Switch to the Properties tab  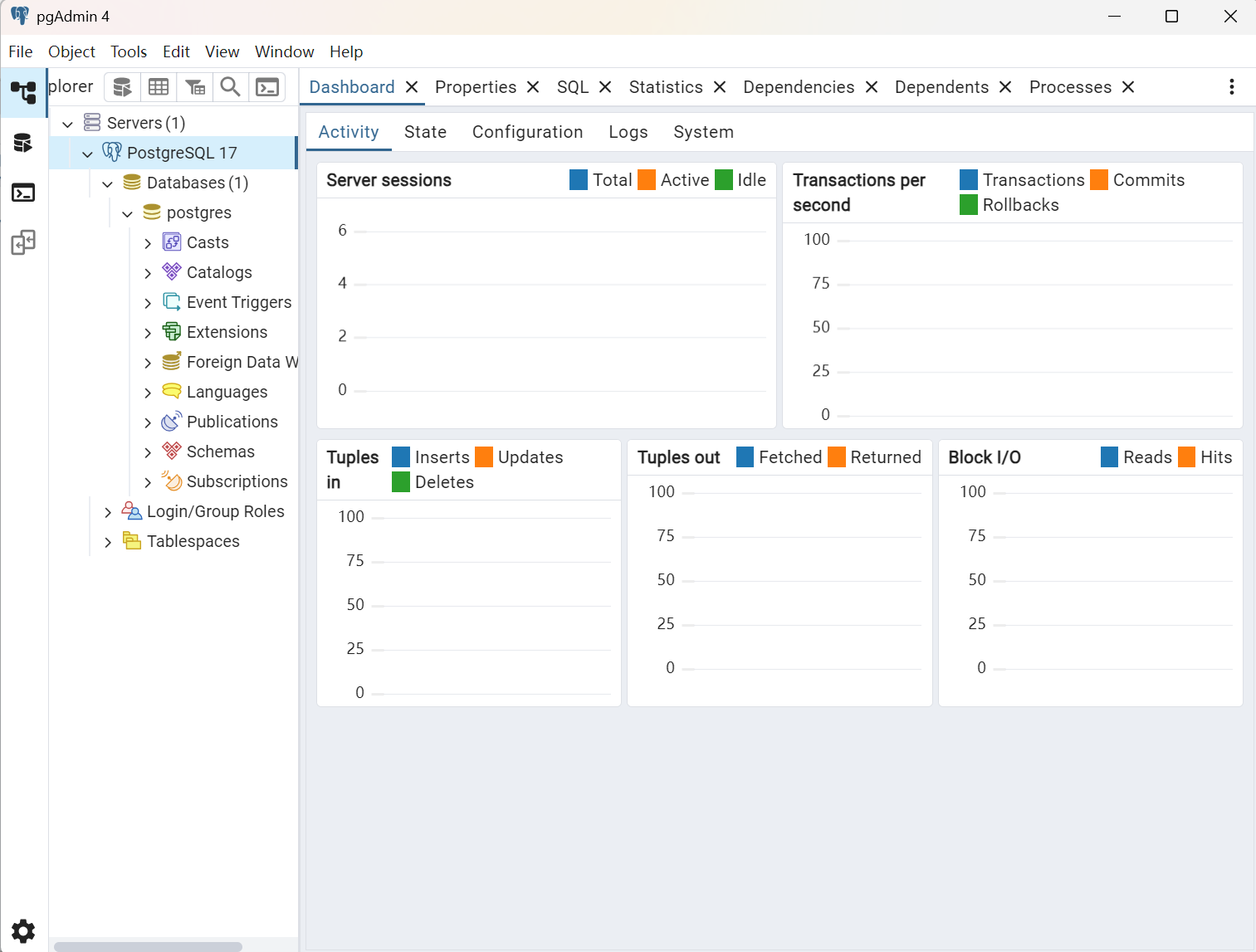click(476, 87)
